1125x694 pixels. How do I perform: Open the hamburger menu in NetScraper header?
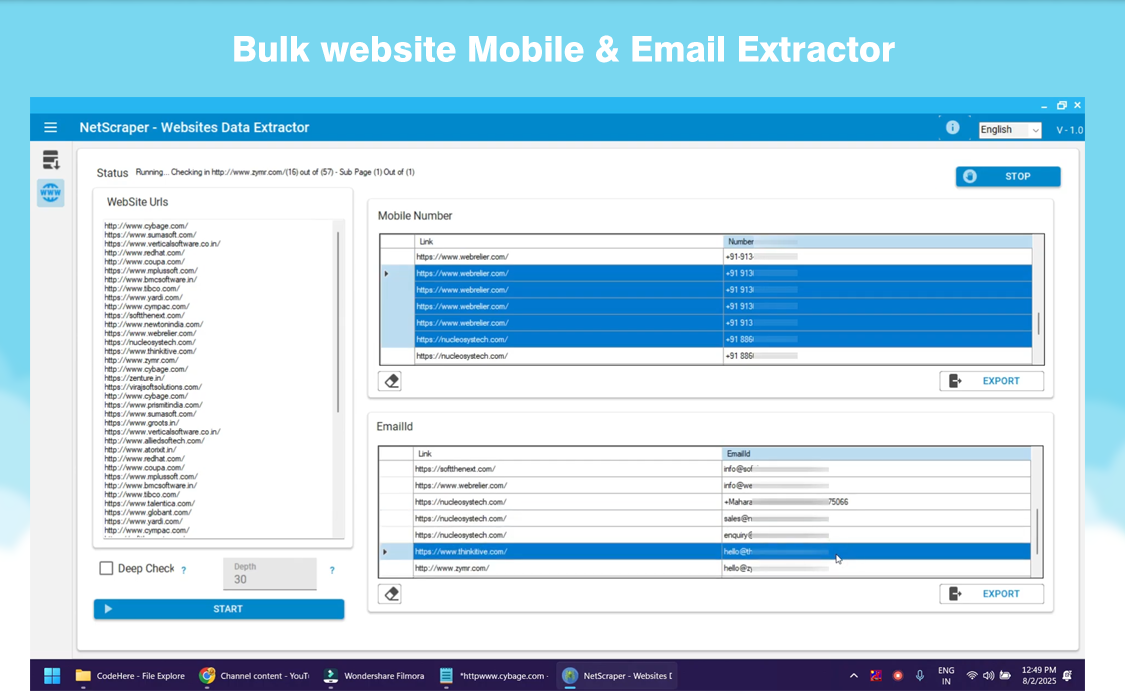coord(50,128)
